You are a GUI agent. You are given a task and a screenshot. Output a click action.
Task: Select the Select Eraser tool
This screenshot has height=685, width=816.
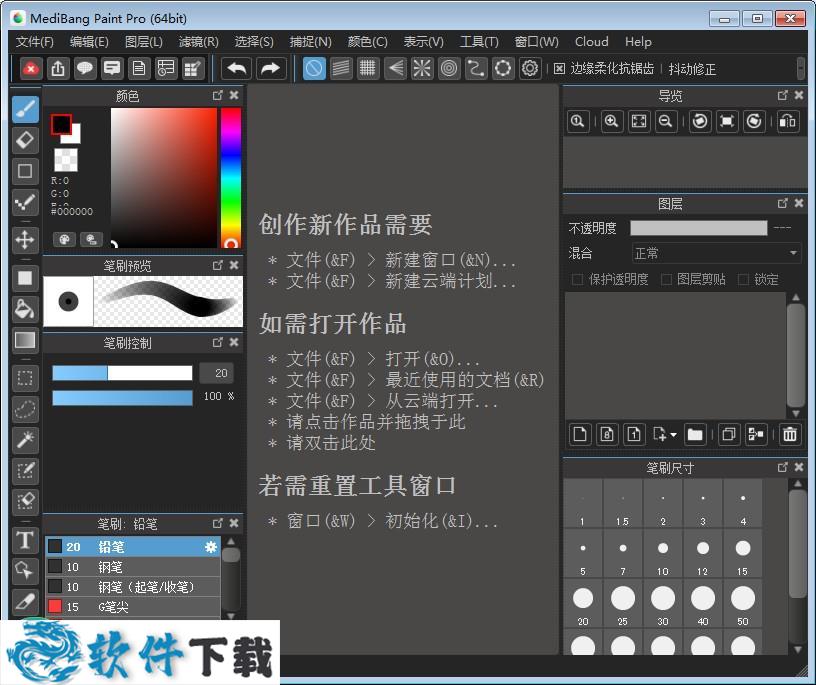tap(25, 502)
